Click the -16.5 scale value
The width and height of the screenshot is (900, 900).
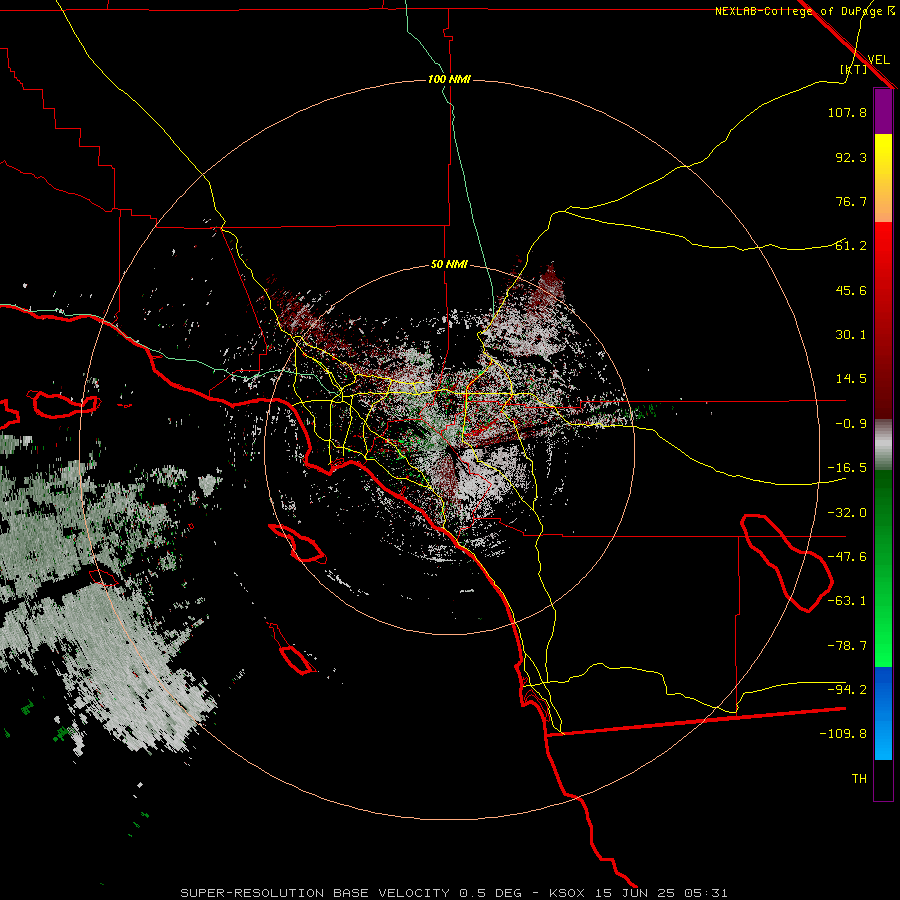[847, 468]
